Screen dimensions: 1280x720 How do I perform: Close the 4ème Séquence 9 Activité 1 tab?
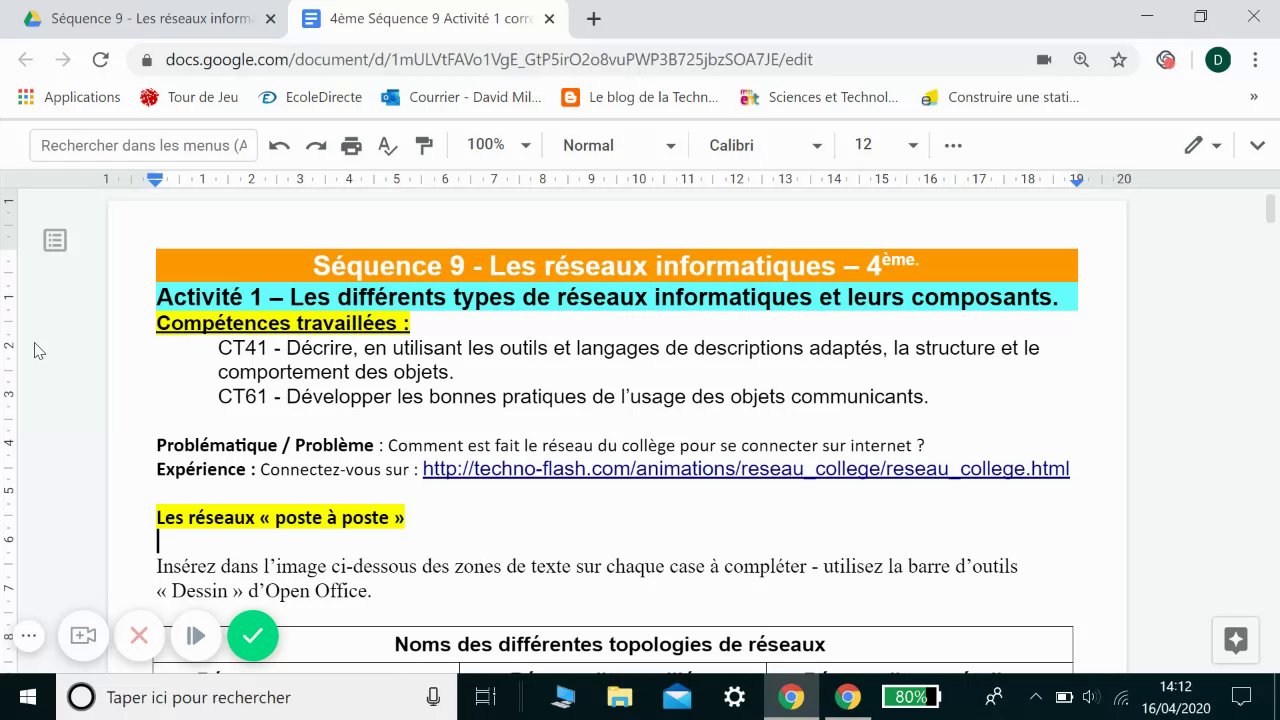(549, 19)
